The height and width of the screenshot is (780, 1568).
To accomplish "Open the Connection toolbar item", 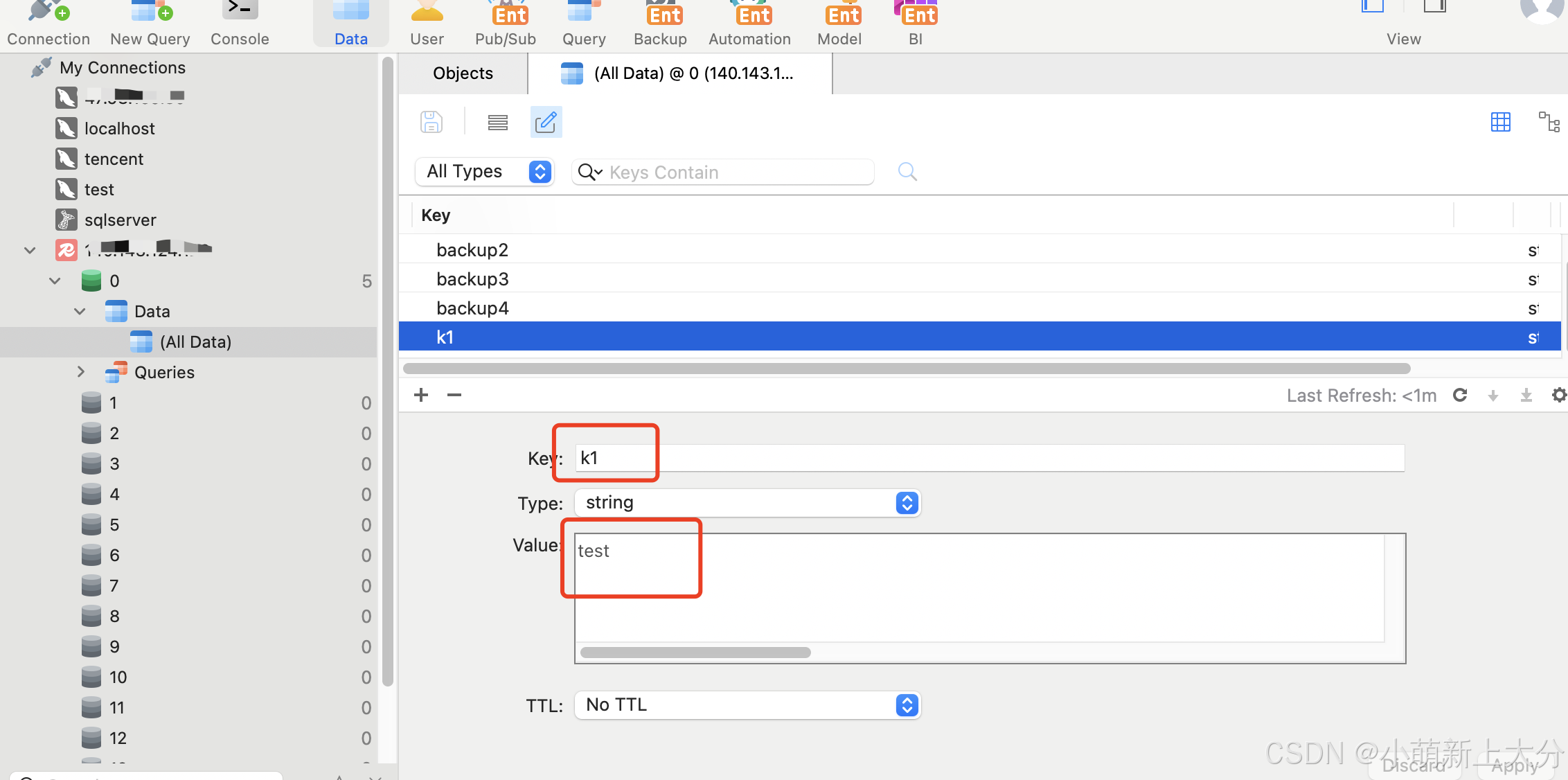I will point(48,24).
